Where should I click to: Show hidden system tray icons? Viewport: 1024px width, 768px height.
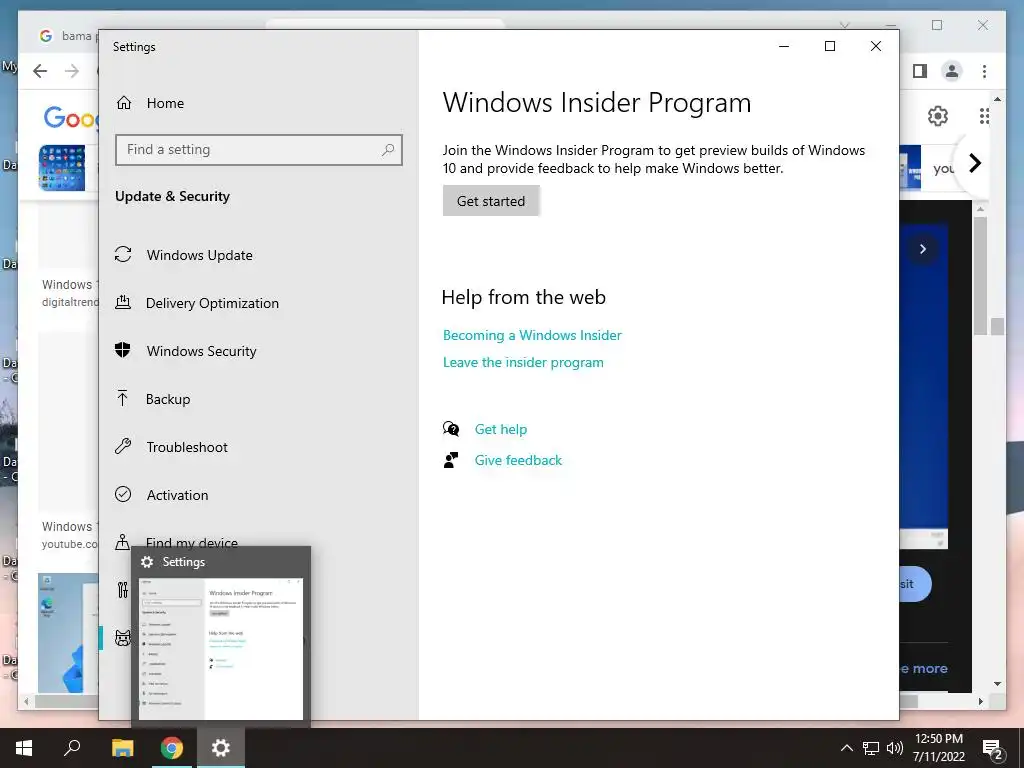tap(846, 748)
